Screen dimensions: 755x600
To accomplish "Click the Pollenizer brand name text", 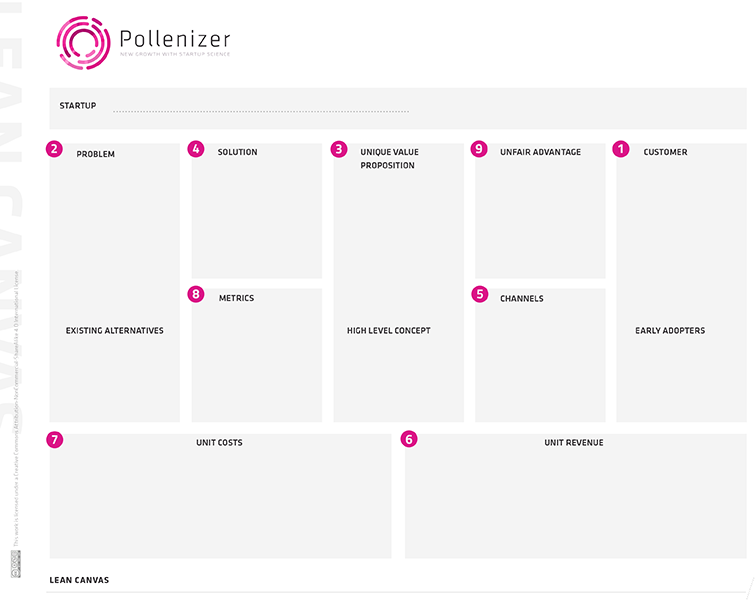I will tap(175, 39).
